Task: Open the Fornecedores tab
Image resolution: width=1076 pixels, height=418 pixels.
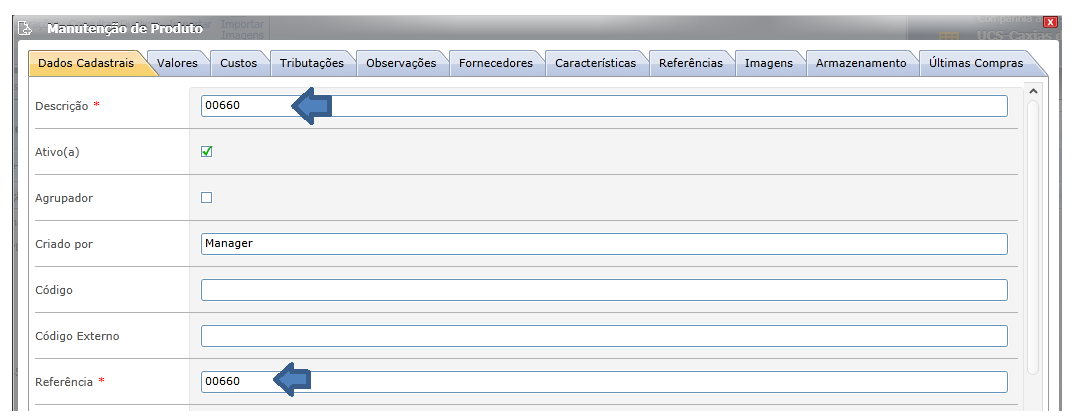Action: 495,63
